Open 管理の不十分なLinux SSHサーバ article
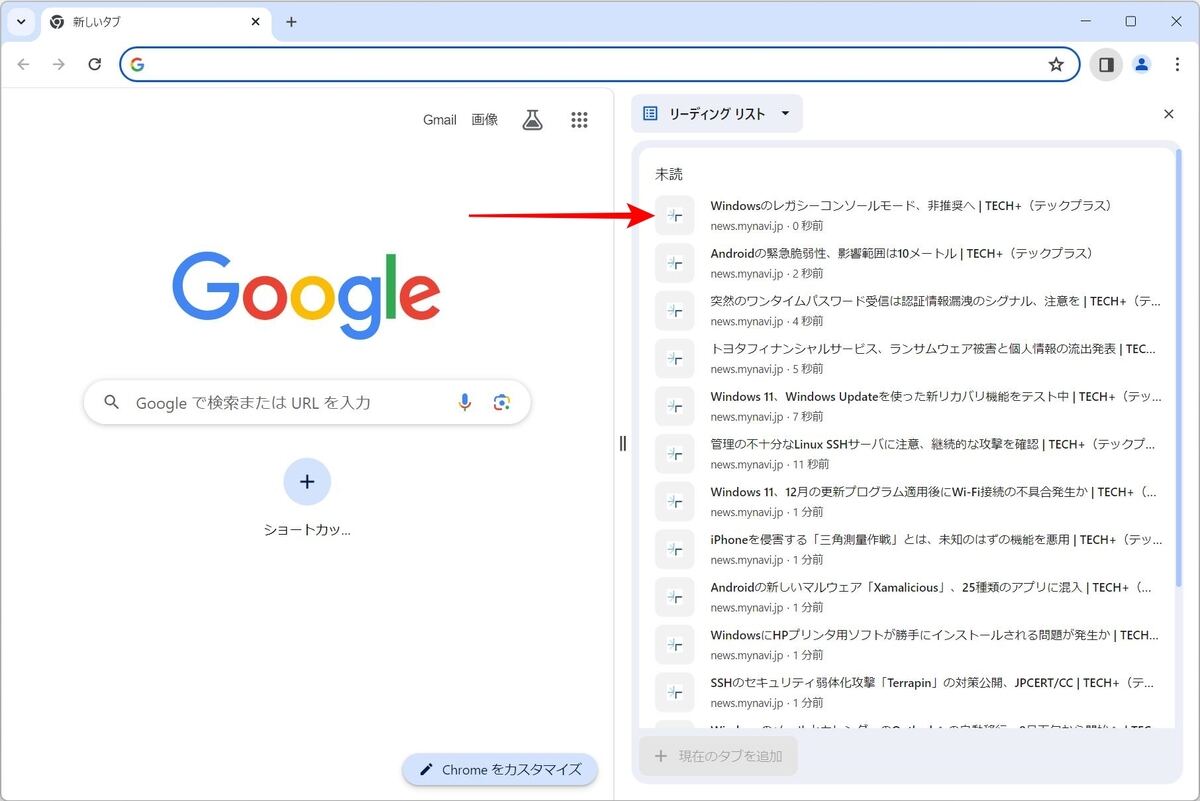This screenshot has width=1200, height=801. click(908, 454)
